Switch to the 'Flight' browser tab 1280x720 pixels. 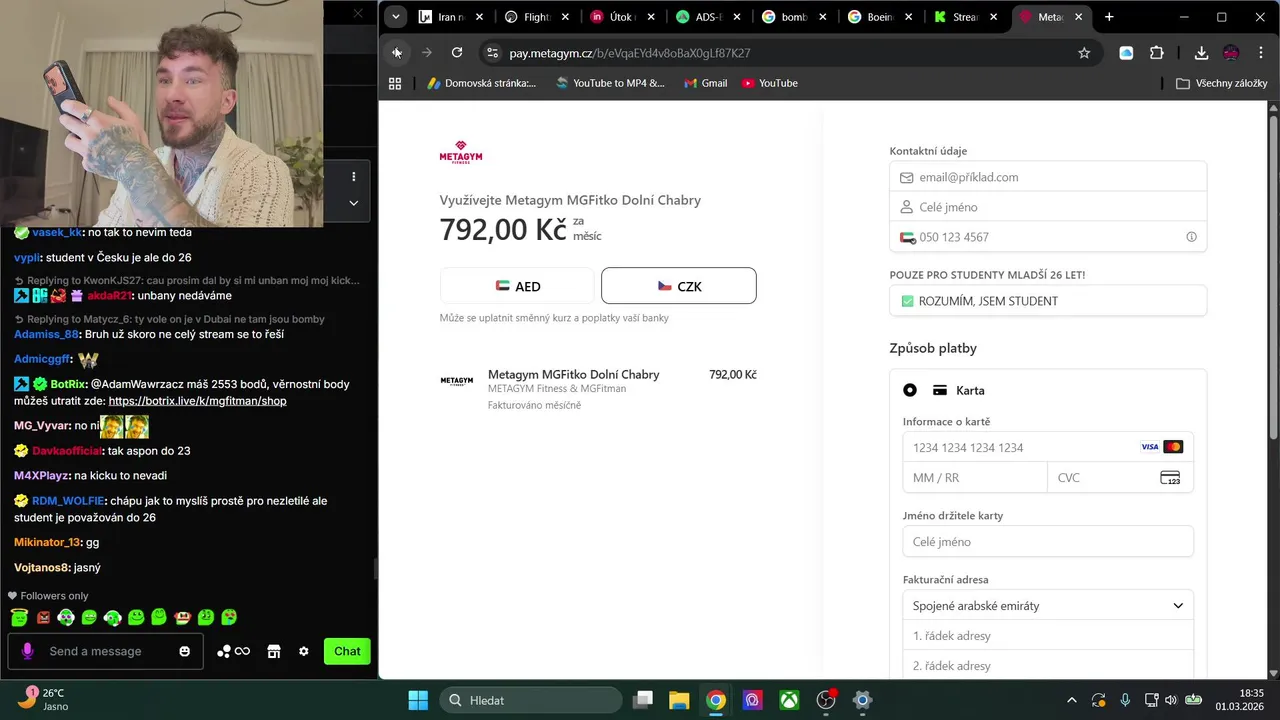coord(537,17)
